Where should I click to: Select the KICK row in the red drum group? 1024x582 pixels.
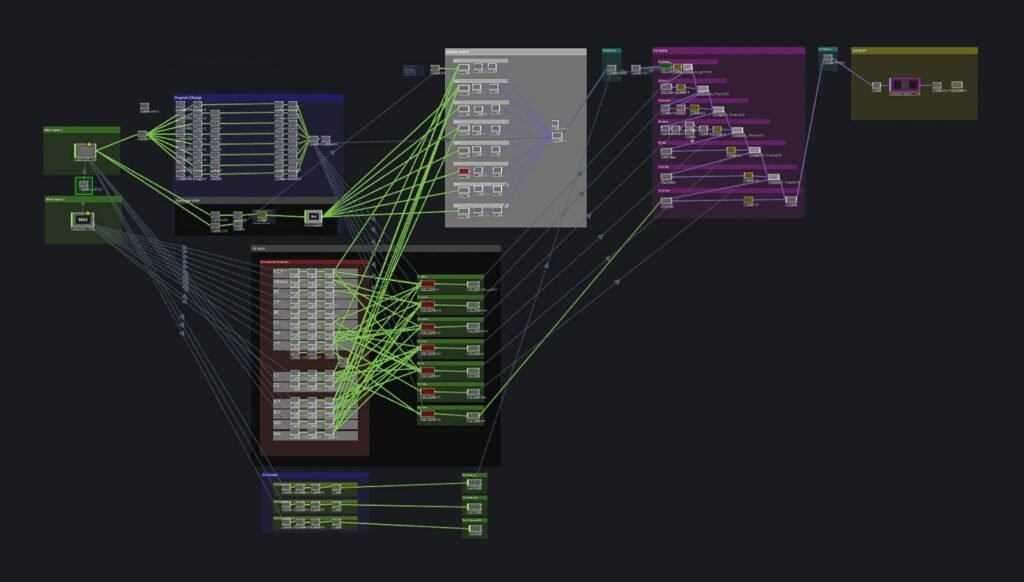click(x=315, y=272)
